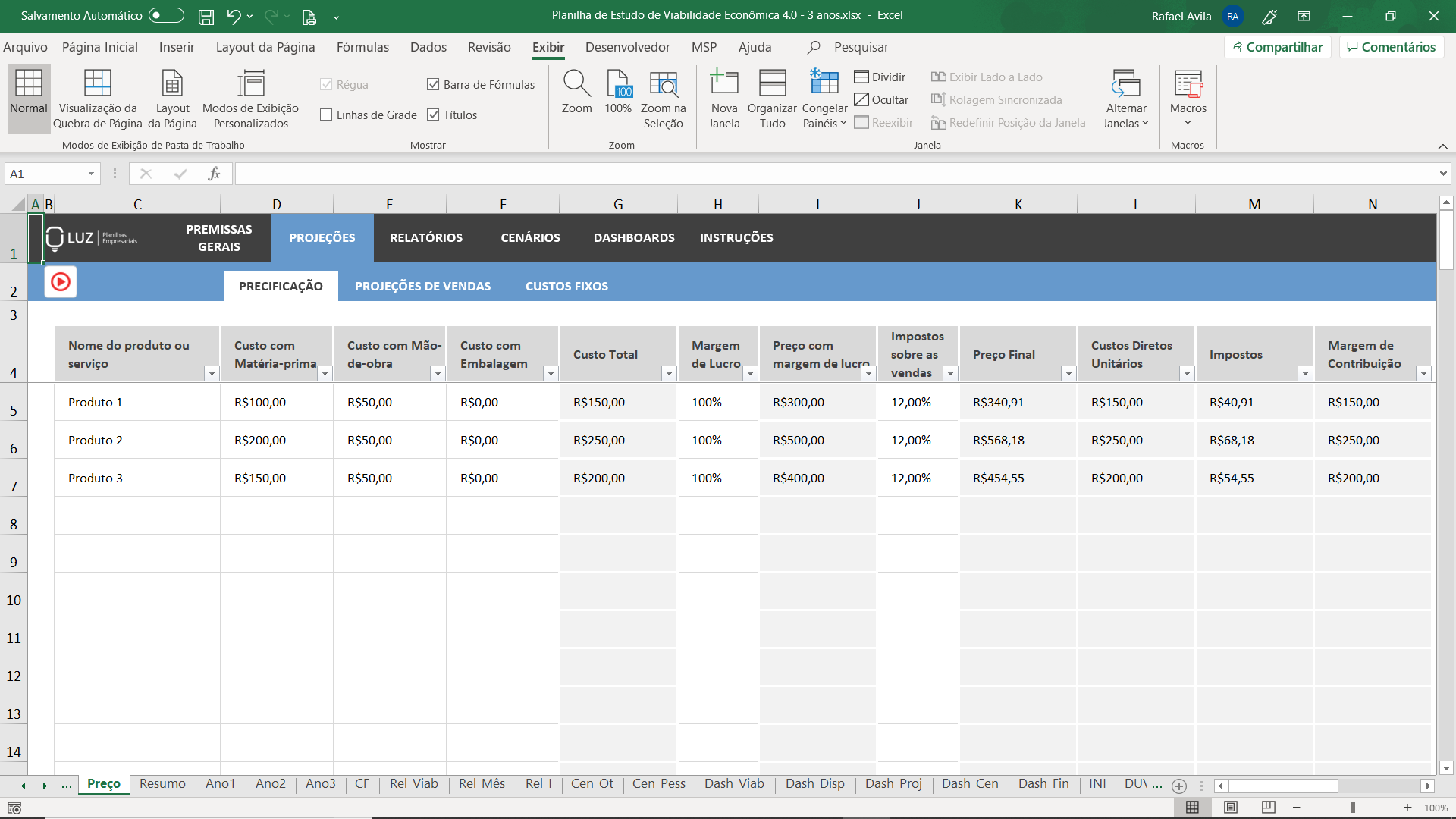Click PROJEÇÕES DE VENDAS link

click(422, 286)
